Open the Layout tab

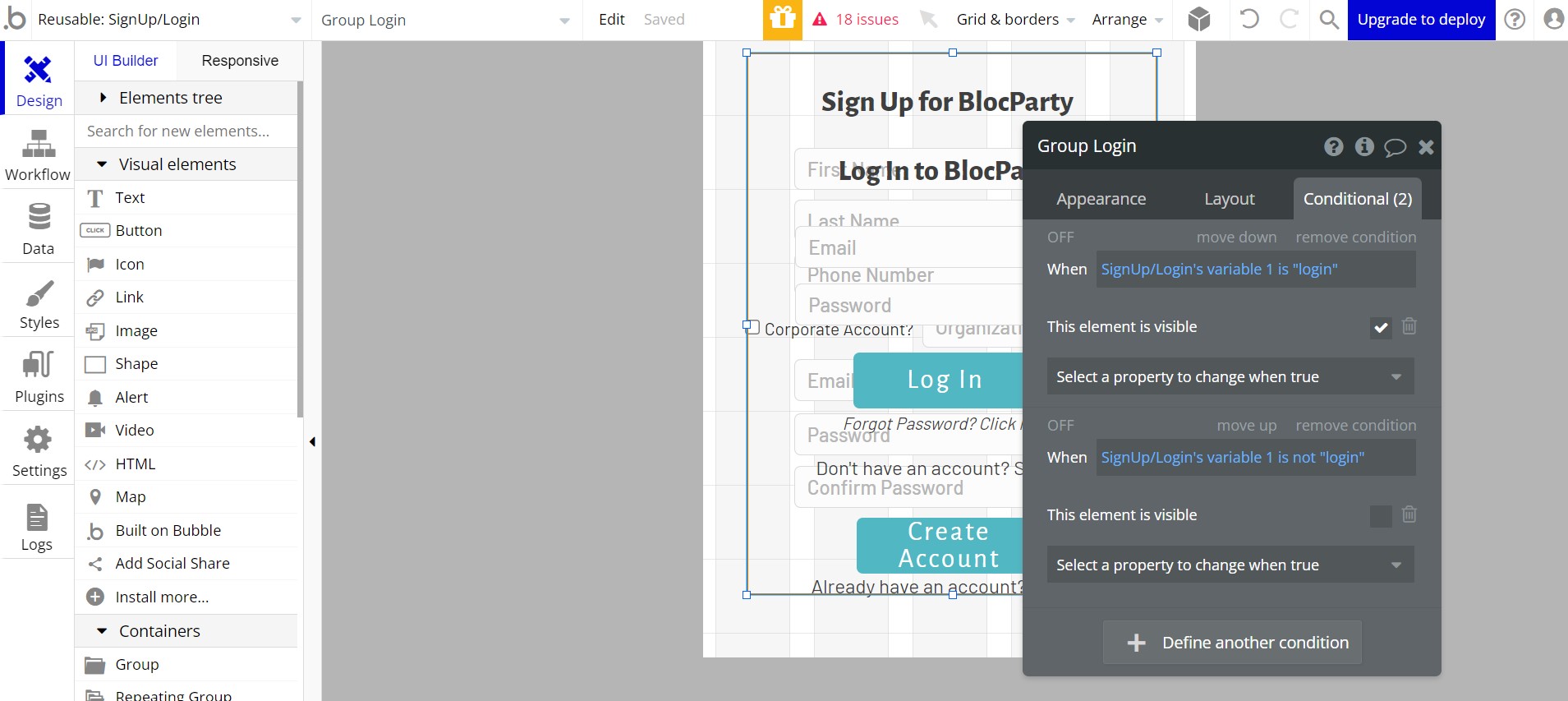pos(1229,199)
